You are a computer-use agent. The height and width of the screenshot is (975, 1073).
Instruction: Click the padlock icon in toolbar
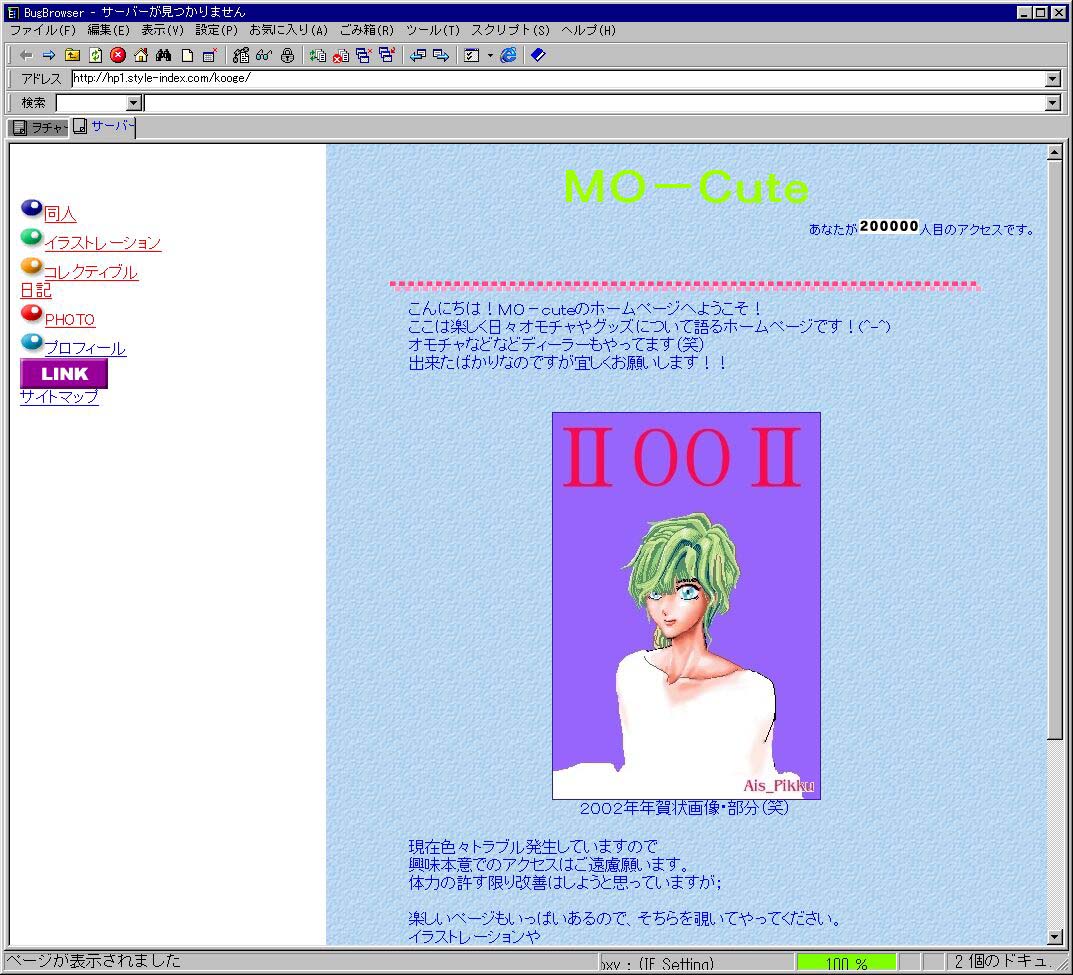(x=287, y=55)
